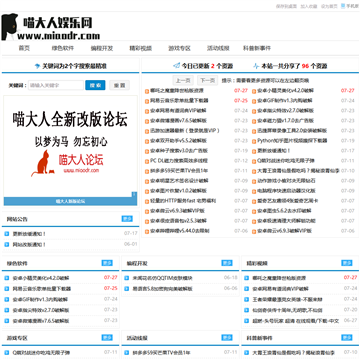Click blue icon beside 安卓GIF制作v1.3 in 绿色软件
The height and width of the screenshot is (360, 360).
[x=7, y=299]
